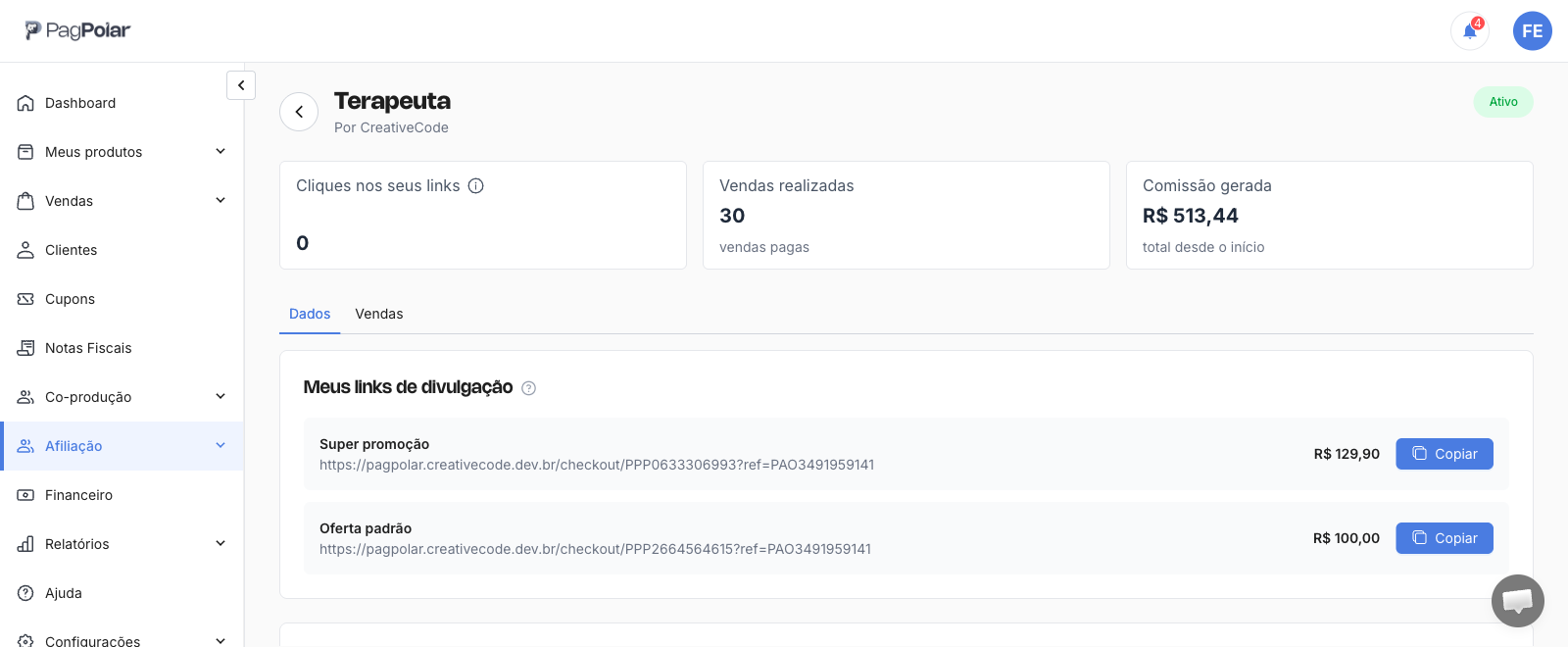
Task: Click the R$ 129,90 price
Action: (x=1347, y=454)
